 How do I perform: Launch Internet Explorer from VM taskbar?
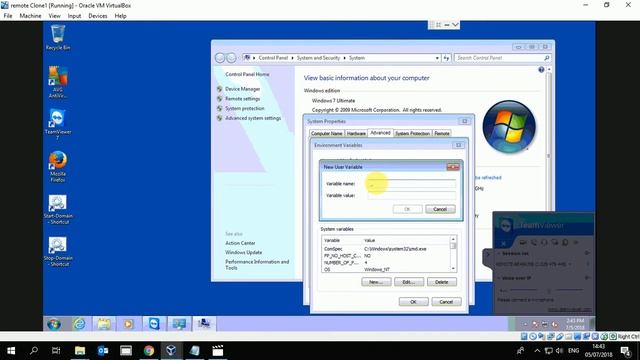tap(79, 324)
